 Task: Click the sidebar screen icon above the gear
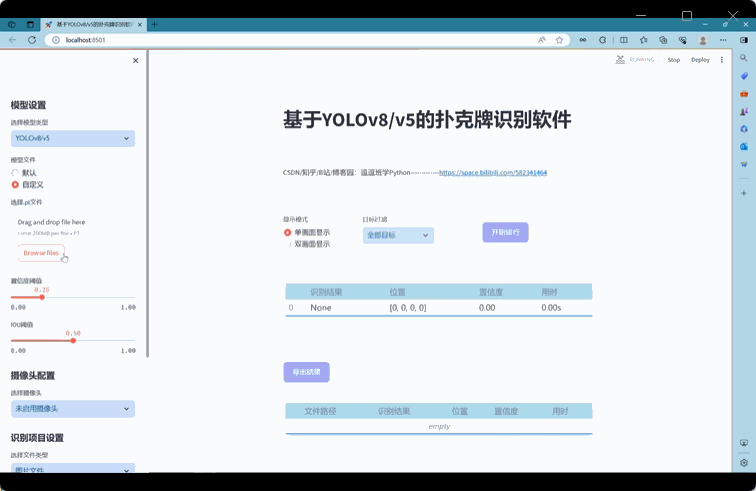744,443
